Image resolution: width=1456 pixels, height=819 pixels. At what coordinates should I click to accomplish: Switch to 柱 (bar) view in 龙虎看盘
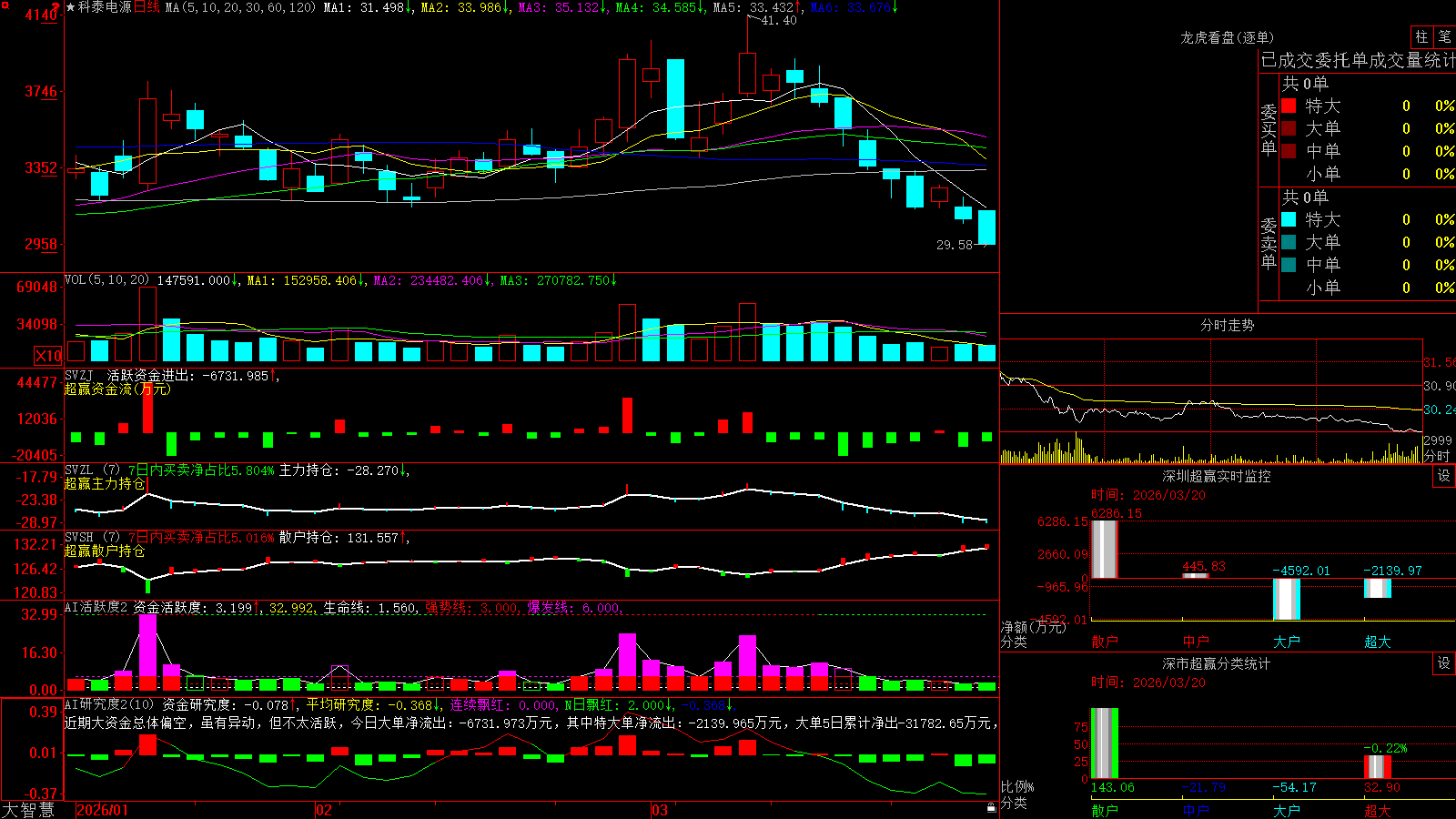(1421, 37)
